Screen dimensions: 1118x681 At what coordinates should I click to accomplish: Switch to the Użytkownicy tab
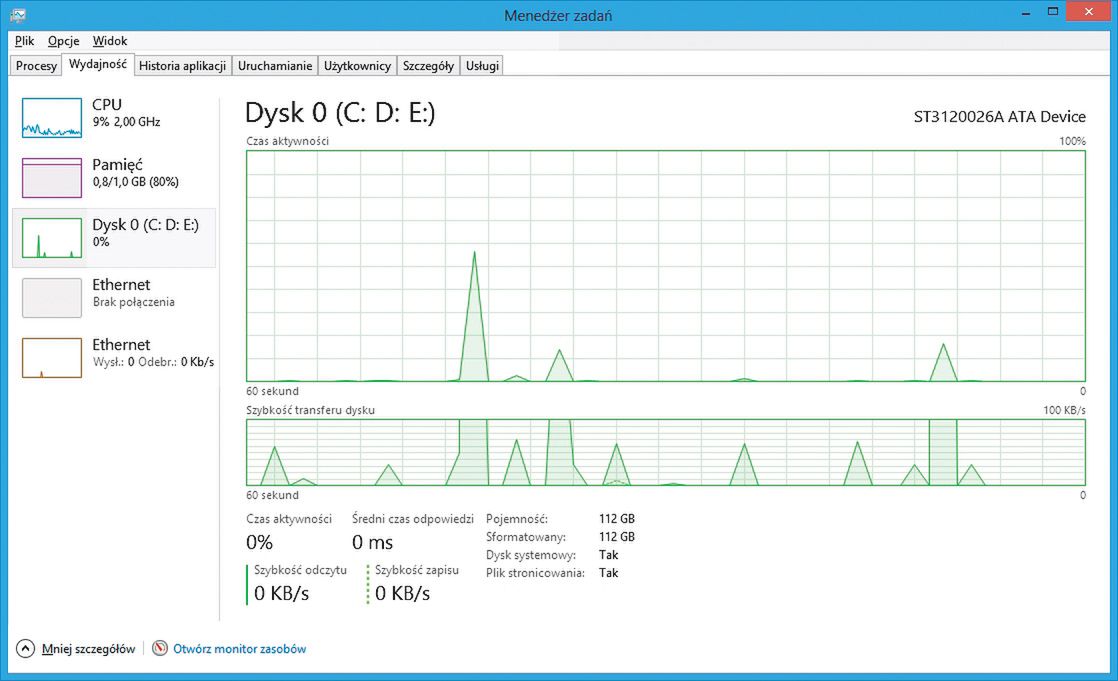coord(357,66)
